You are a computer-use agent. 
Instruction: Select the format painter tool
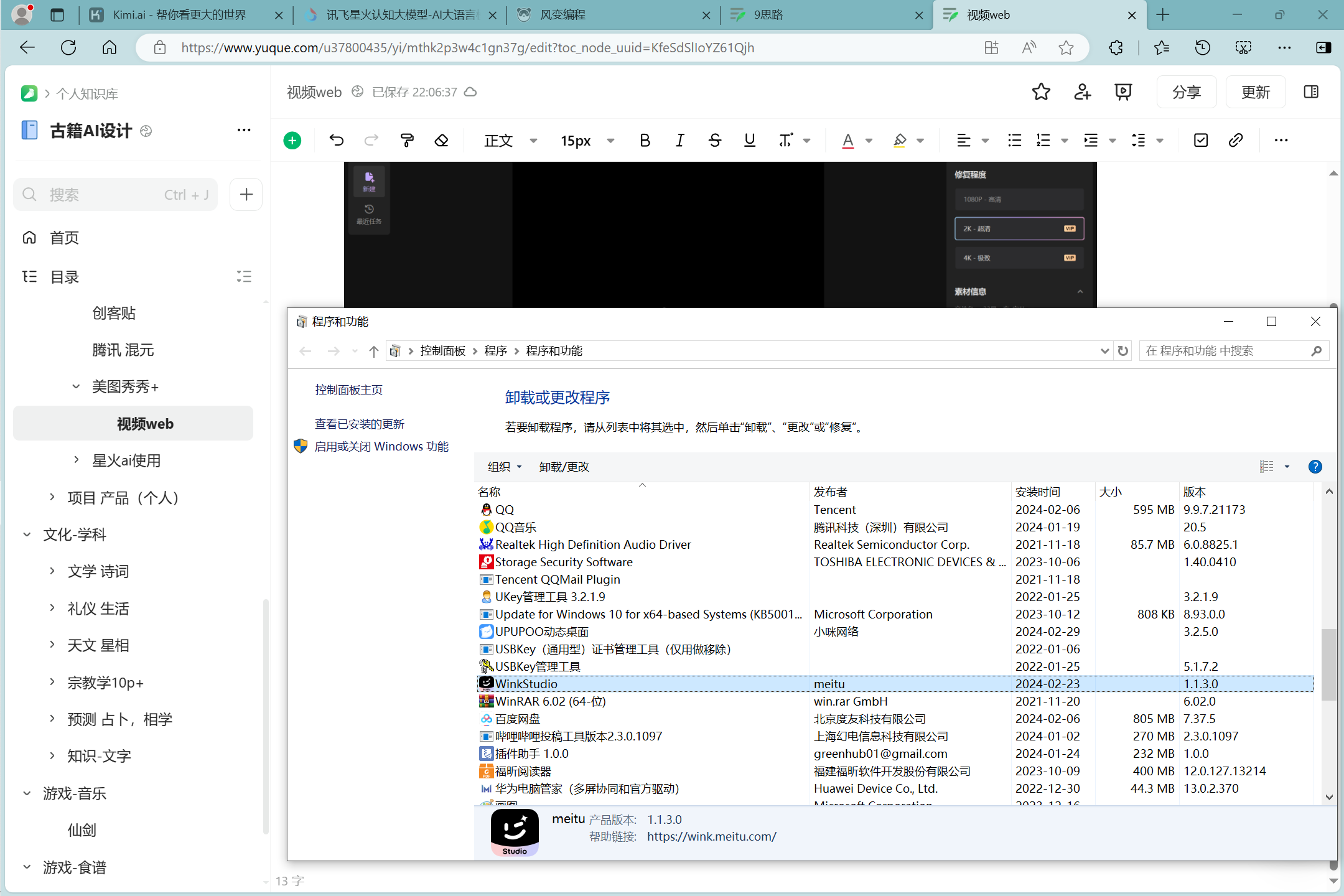407,141
